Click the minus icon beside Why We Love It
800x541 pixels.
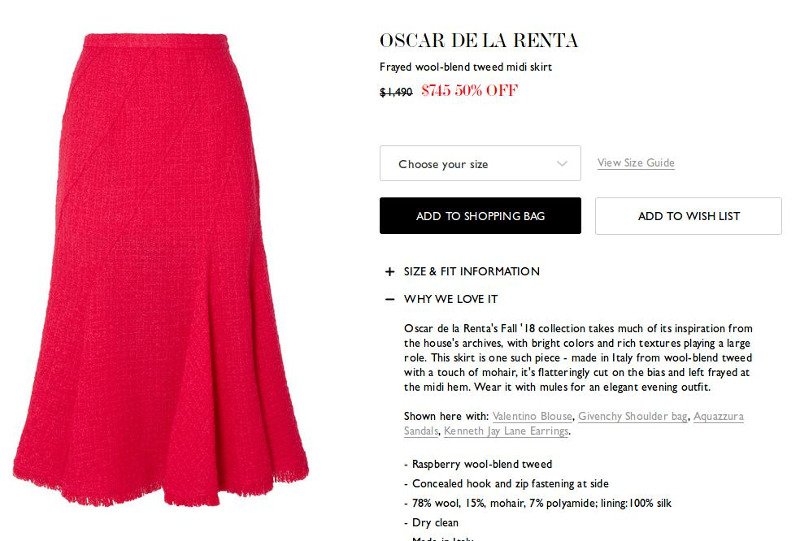point(390,299)
